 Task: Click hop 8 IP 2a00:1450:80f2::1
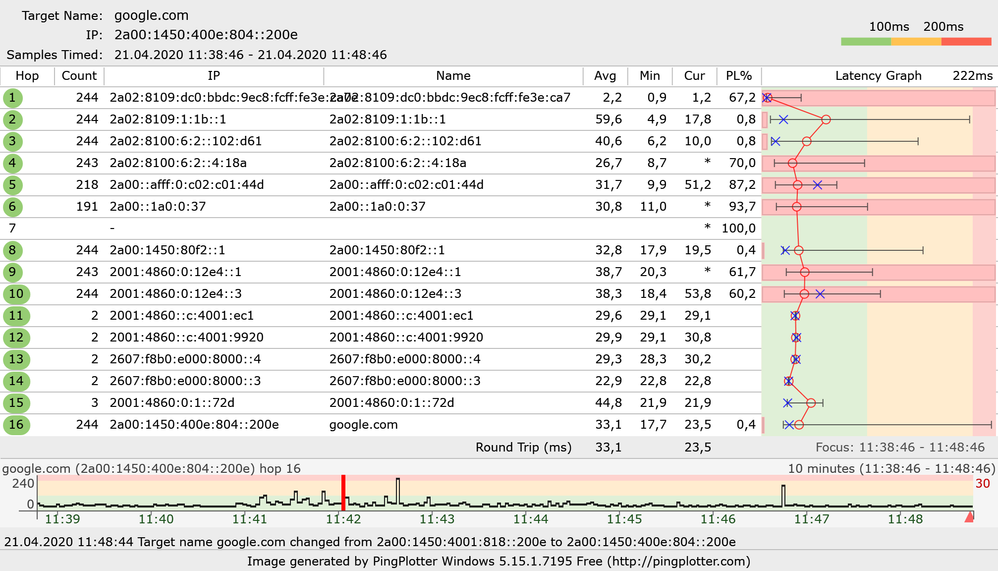point(167,250)
